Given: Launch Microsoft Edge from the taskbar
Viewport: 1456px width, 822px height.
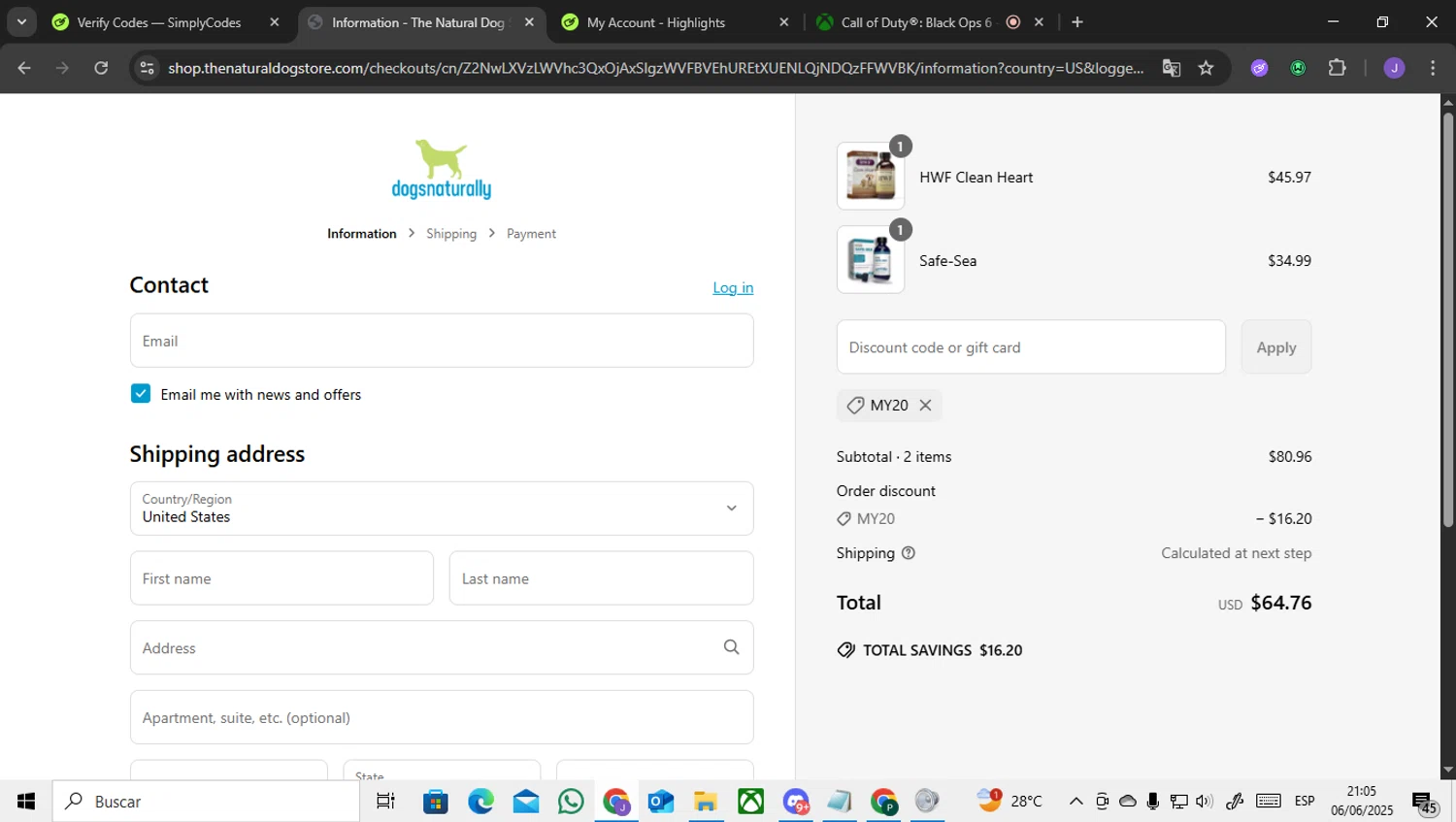Looking at the screenshot, I should pyautogui.click(x=480, y=802).
